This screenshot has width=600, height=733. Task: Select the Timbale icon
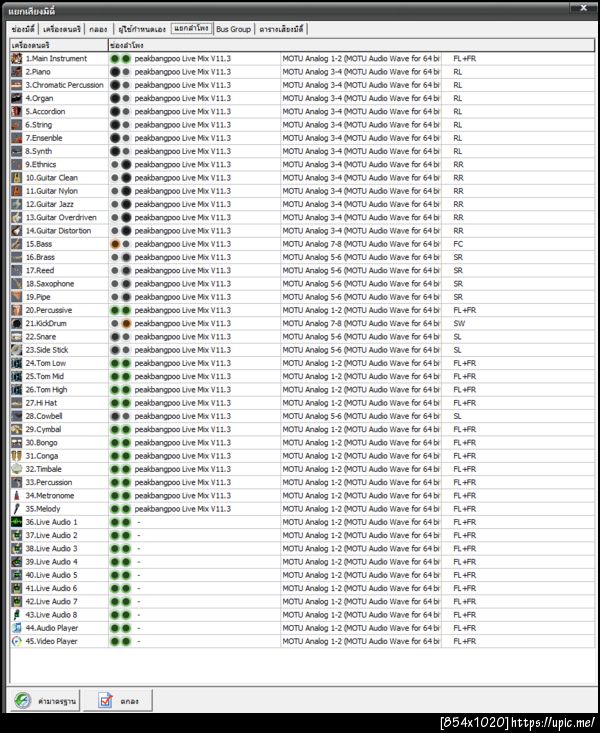coord(16,469)
